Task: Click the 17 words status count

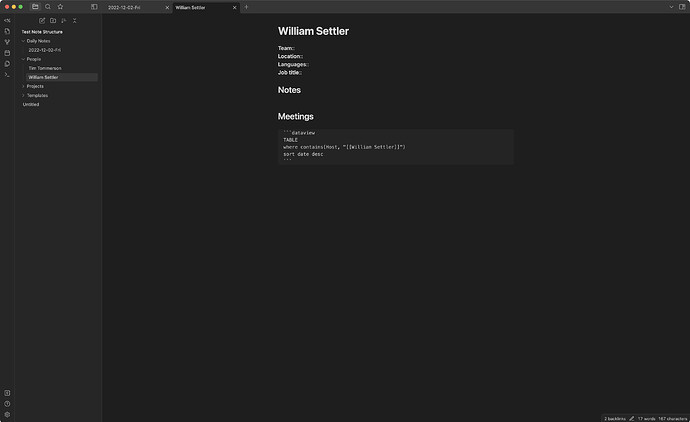Action: tap(646, 418)
